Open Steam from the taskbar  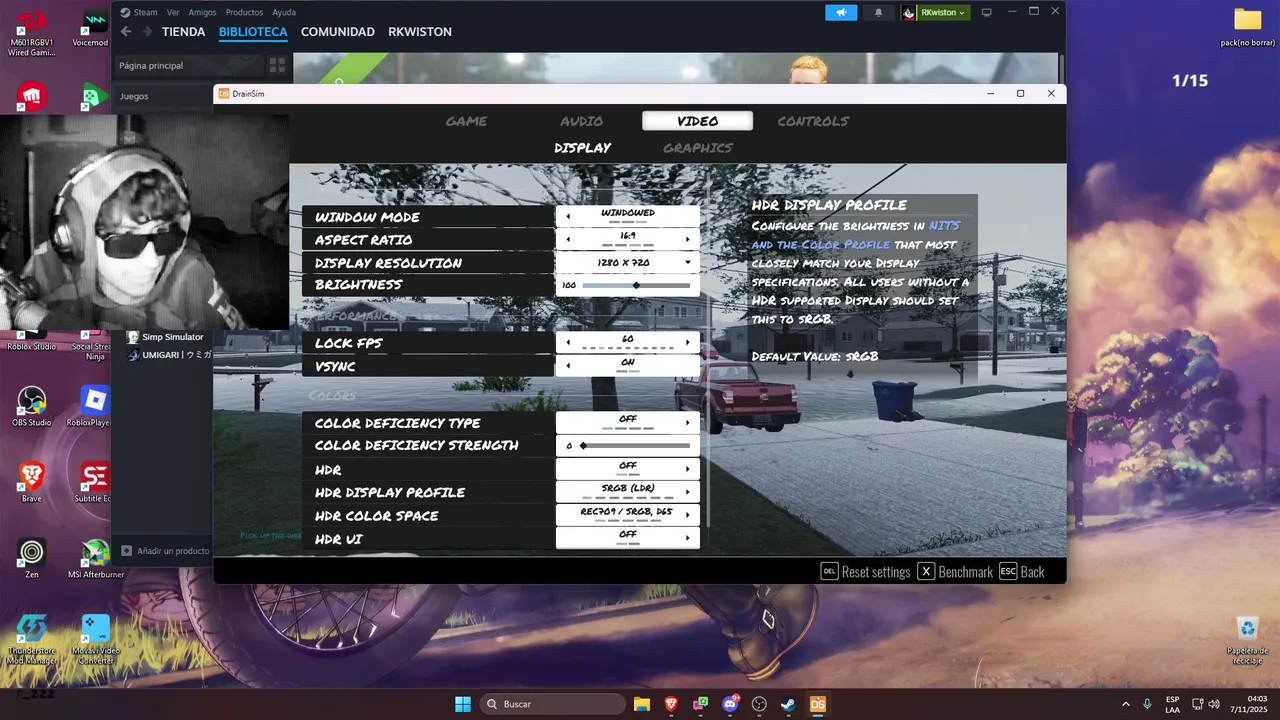click(788, 704)
